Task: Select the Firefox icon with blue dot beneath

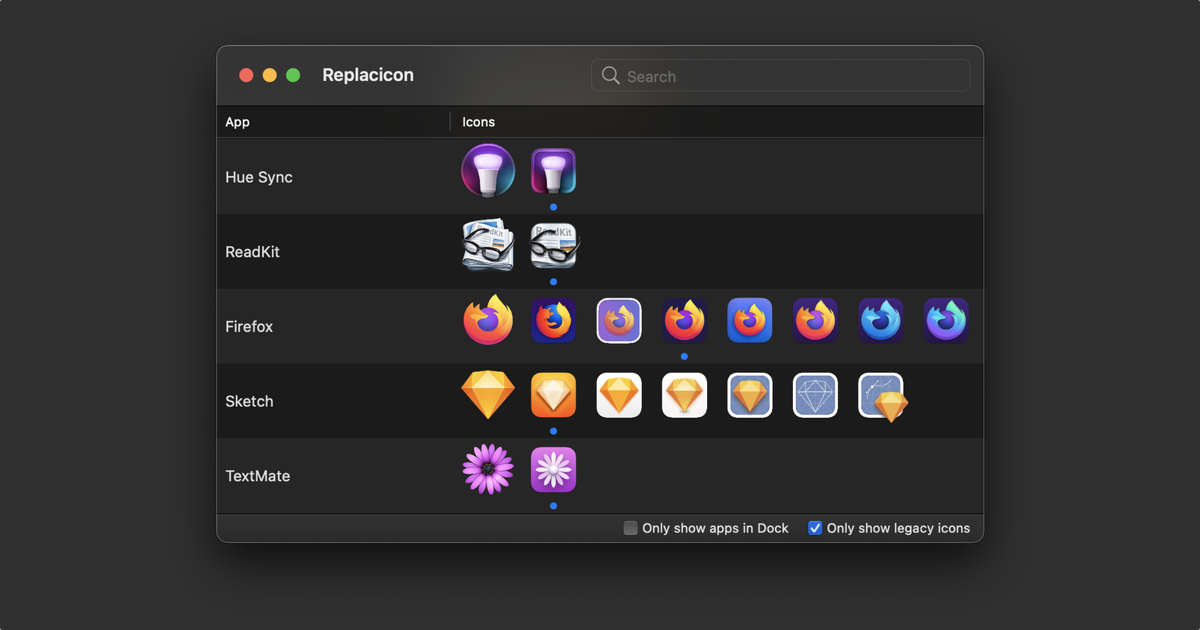Action: (684, 320)
